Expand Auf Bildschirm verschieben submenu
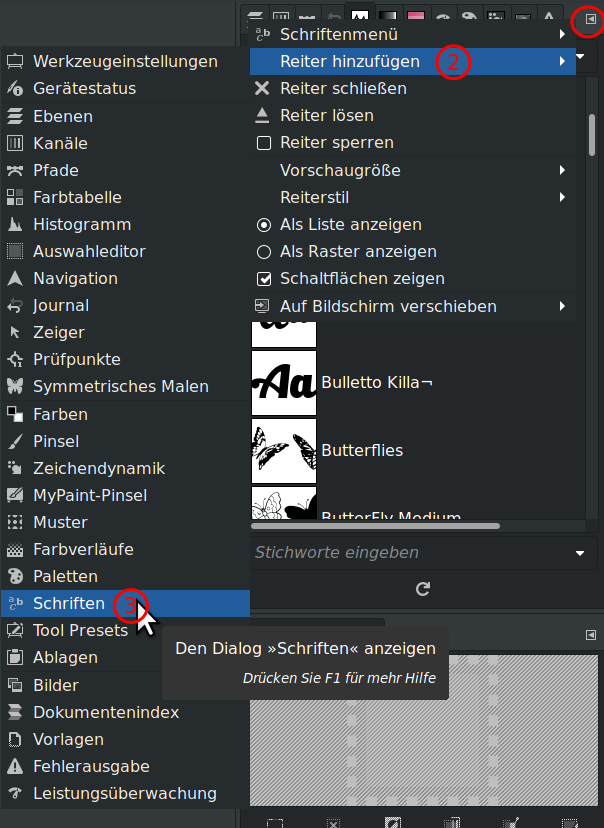Screen dimensions: 604x828 [x=412, y=306]
